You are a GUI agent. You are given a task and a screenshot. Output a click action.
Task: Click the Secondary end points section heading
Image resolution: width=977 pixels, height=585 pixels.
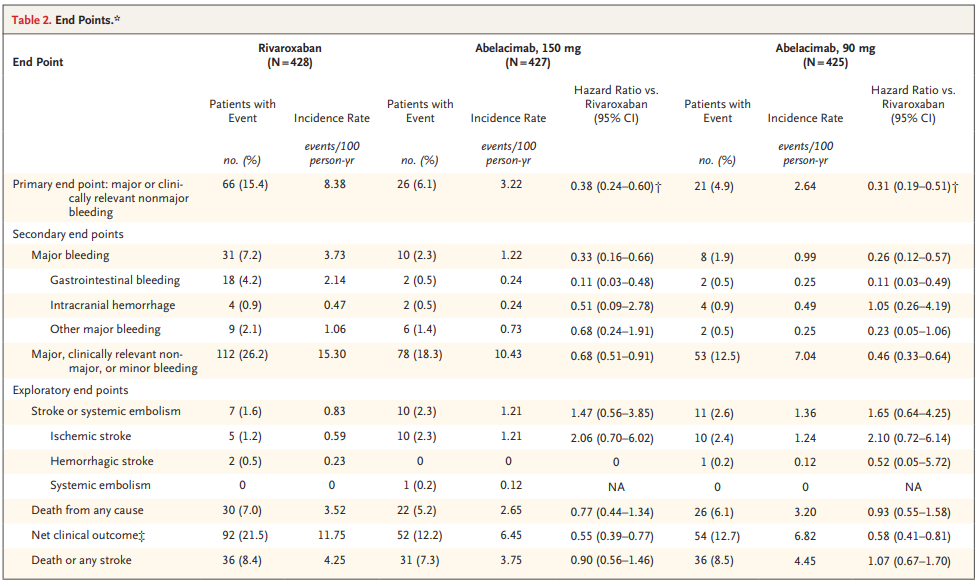(67, 233)
